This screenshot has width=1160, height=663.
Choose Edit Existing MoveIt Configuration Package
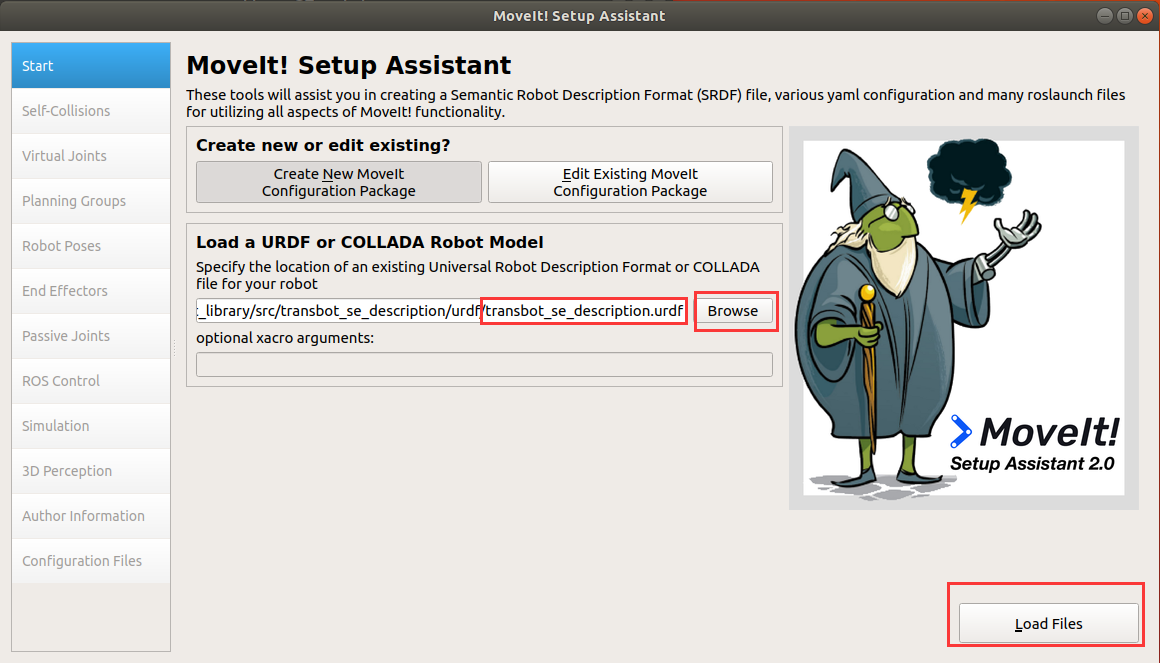(630, 182)
